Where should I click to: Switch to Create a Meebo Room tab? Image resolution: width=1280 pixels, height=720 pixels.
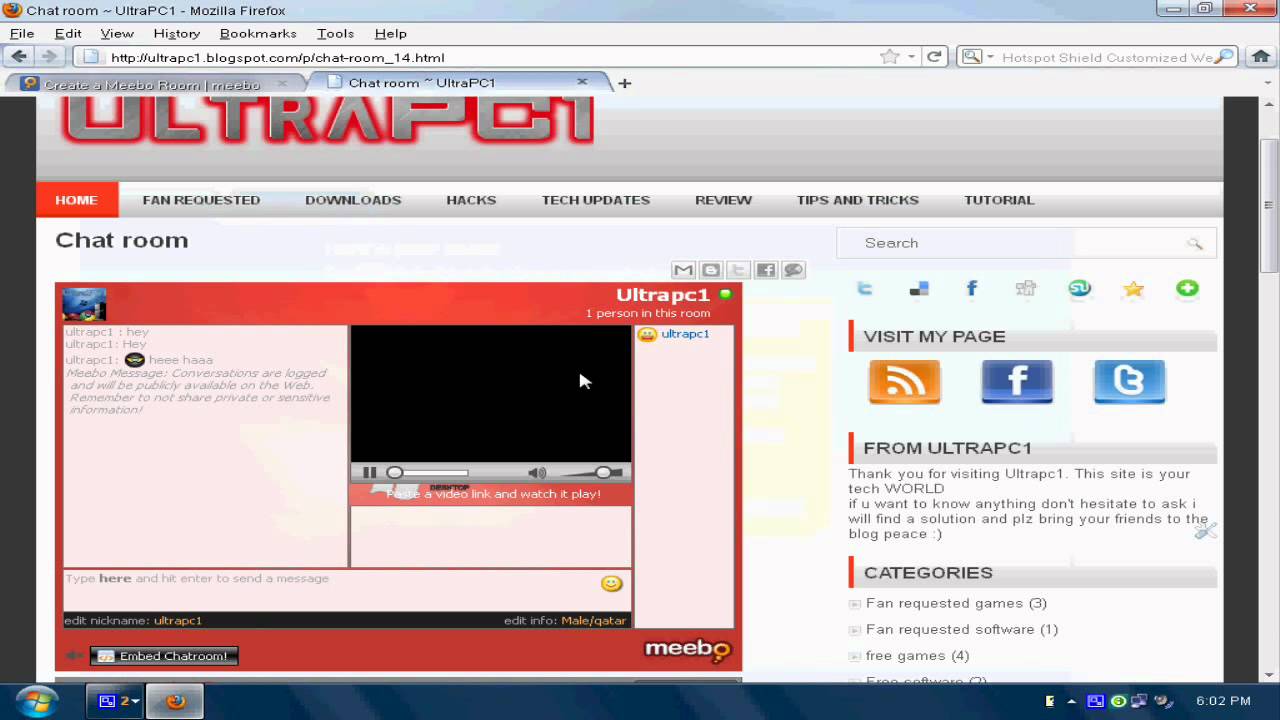tap(152, 84)
